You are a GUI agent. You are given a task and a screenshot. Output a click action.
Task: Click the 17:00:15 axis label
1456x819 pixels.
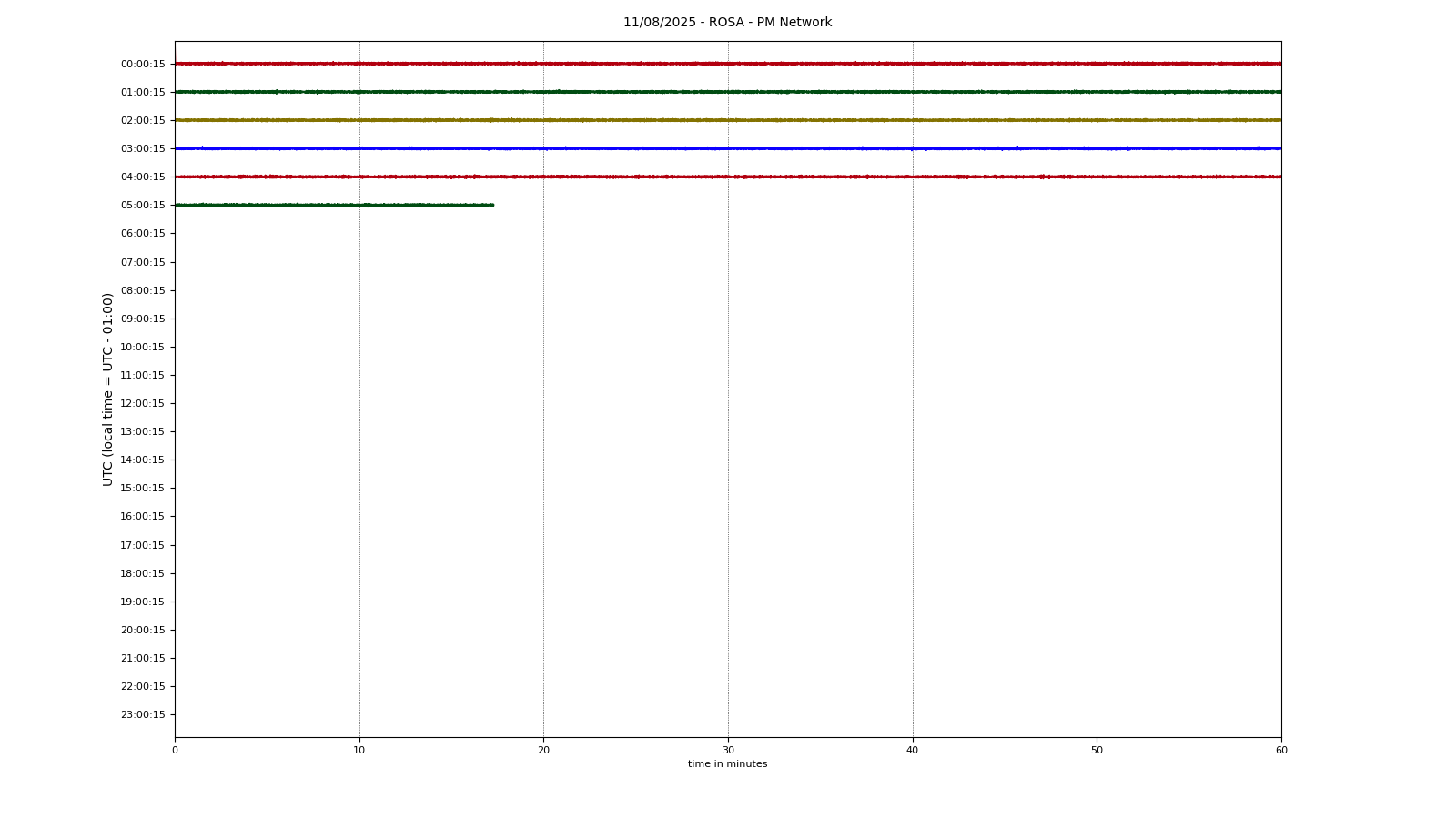coord(143,545)
